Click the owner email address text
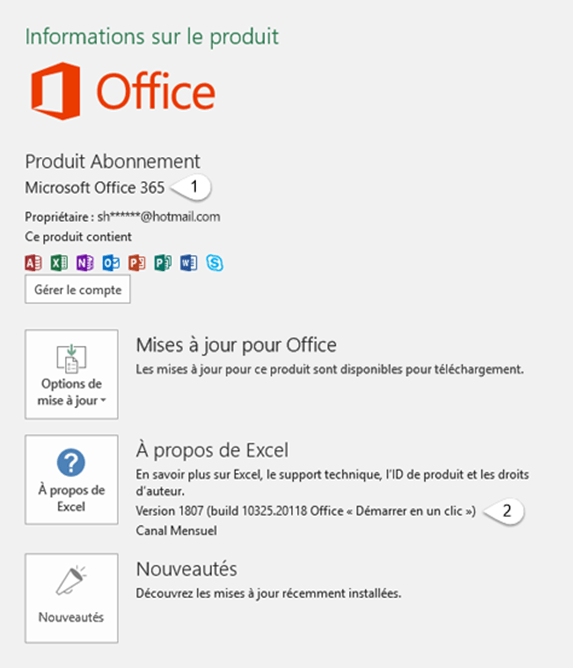 pyautogui.click(x=159, y=217)
